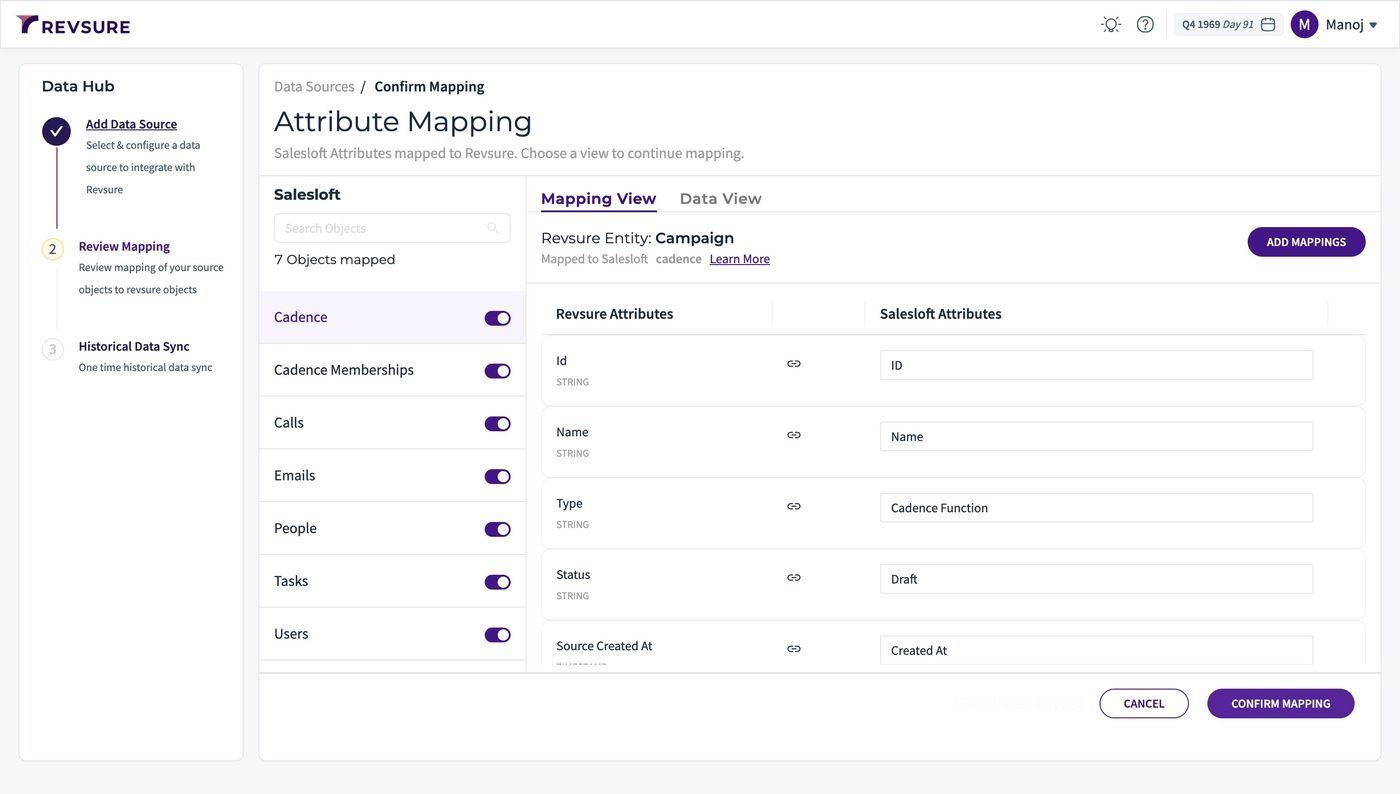Viewport: 1400px width, 794px height.
Task: Switch to the Mapping View tab
Action: (598, 198)
